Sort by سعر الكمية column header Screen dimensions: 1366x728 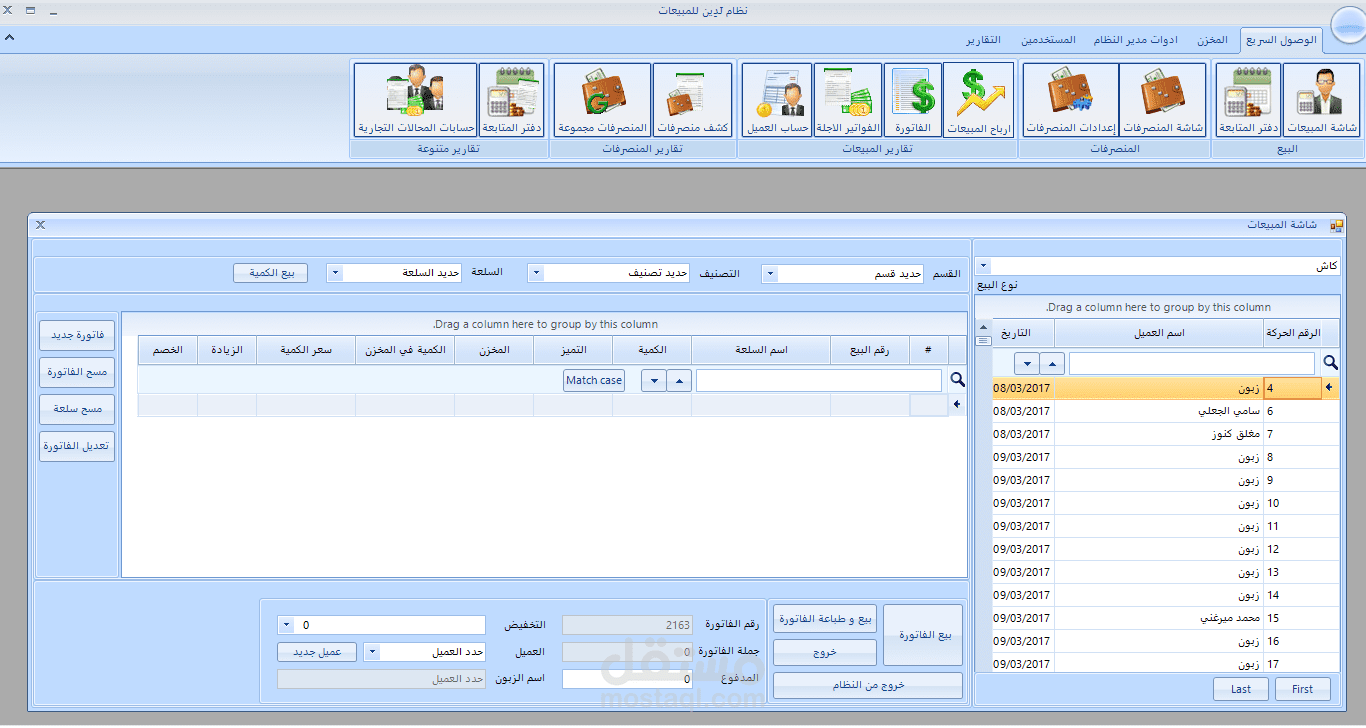(x=306, y=350)
